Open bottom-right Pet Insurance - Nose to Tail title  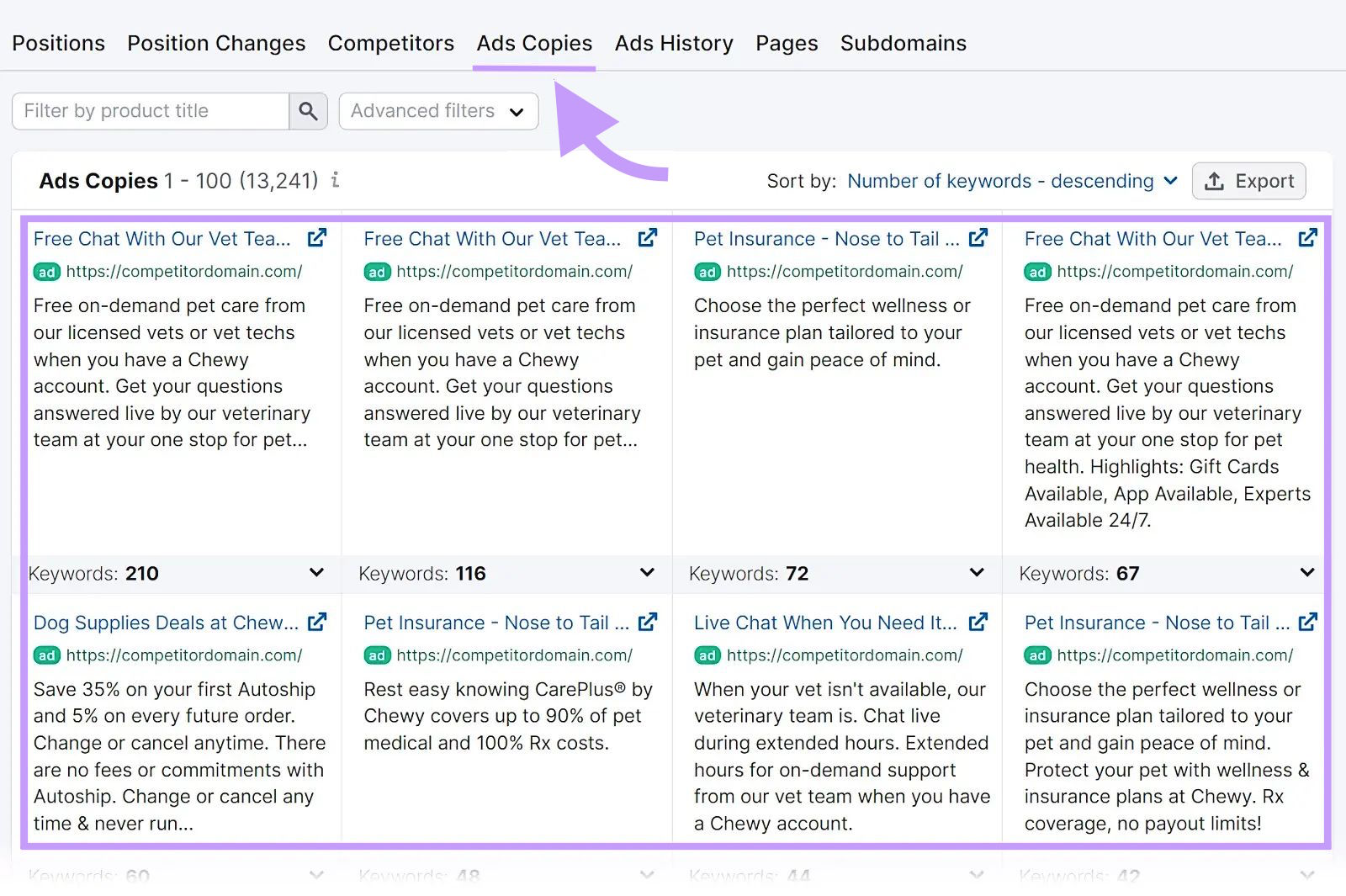pyautogui.click(x=1157, y=623)
